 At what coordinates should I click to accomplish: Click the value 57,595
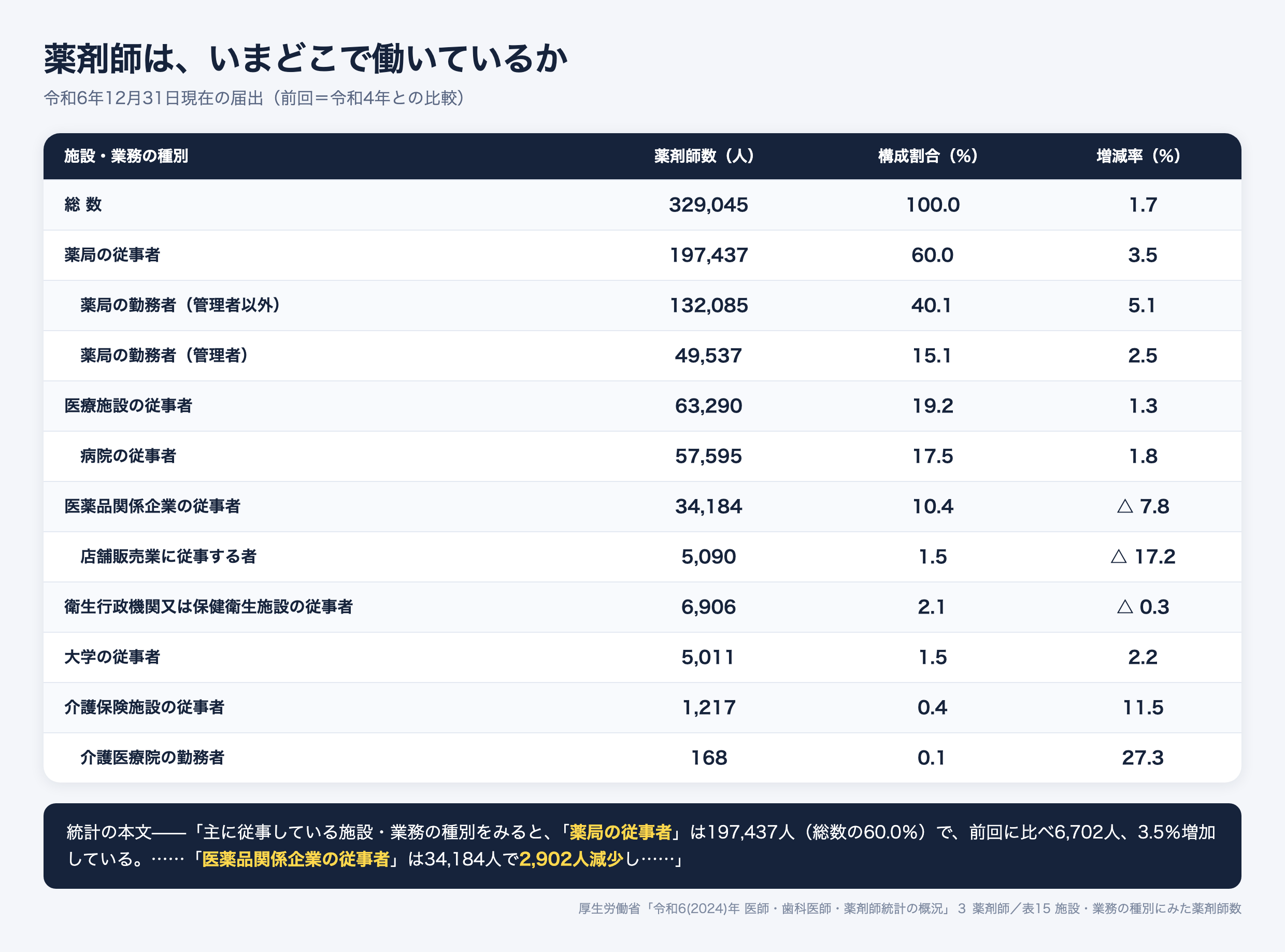coord(708,456)
